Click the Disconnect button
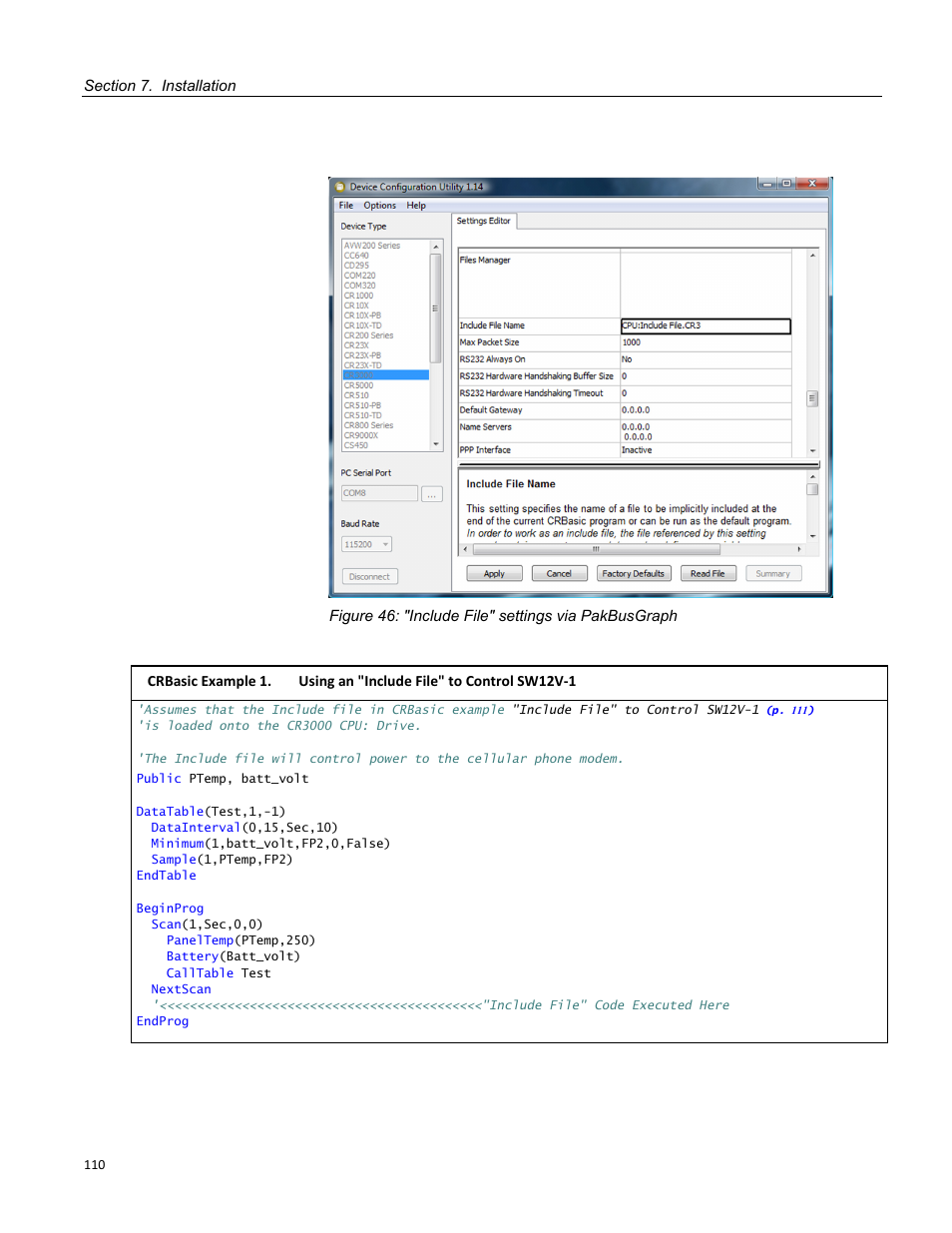952x1233 pixels. 369,577
